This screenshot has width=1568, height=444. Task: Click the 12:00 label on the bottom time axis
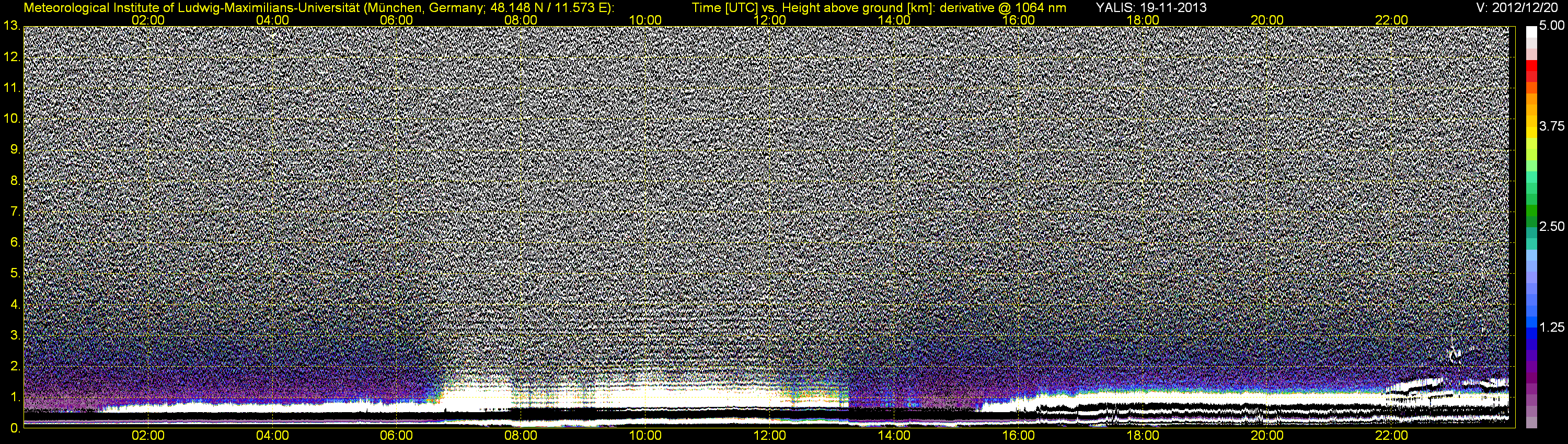769,436
